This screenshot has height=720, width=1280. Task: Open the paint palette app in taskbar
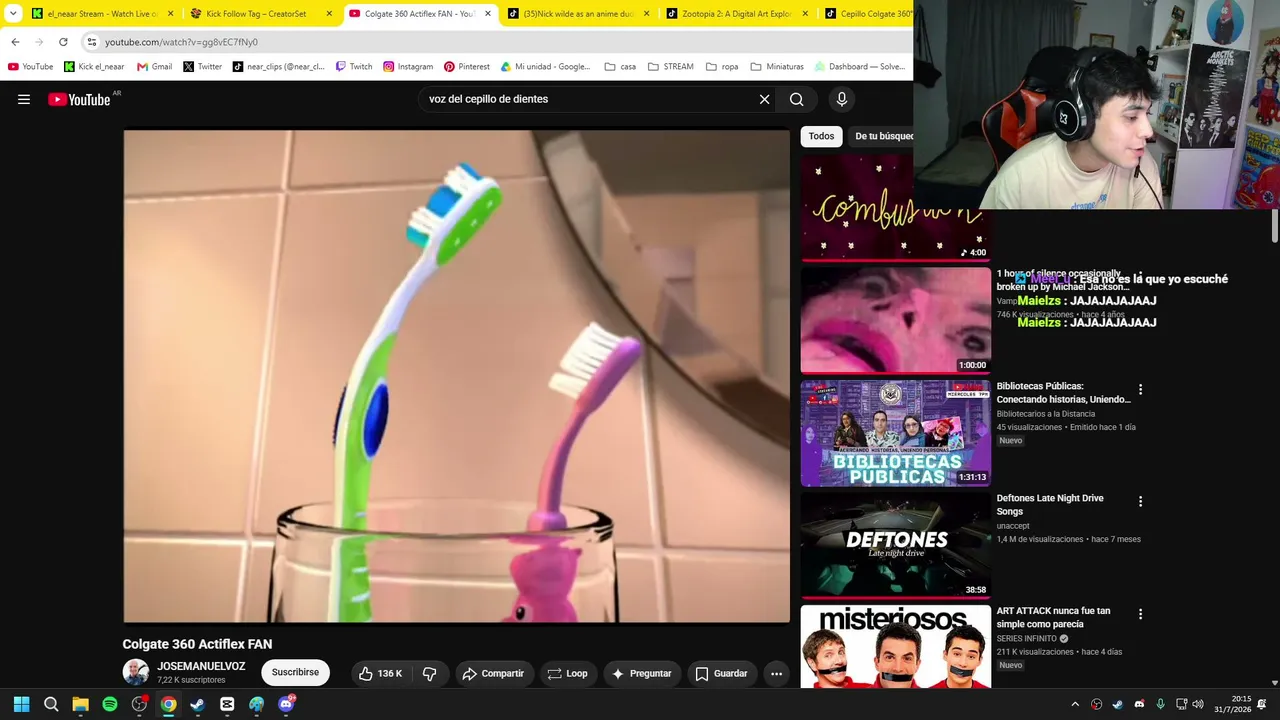pos(257,704)
